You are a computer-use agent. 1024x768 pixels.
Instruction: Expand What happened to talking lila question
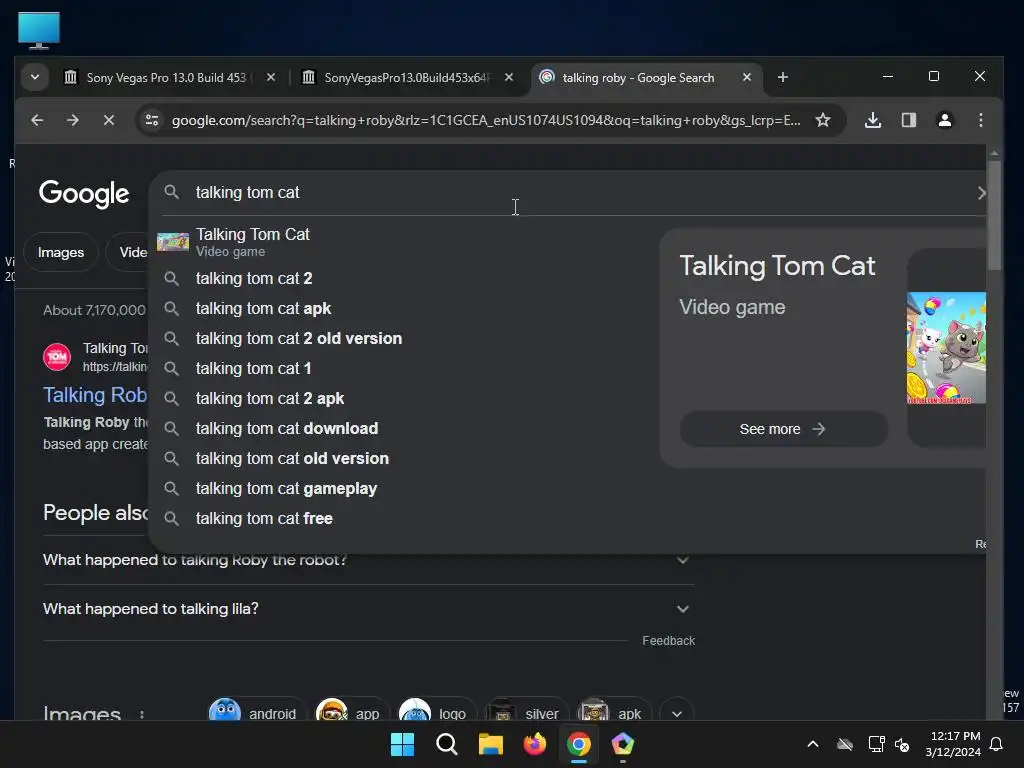click(x=368, y=609)
